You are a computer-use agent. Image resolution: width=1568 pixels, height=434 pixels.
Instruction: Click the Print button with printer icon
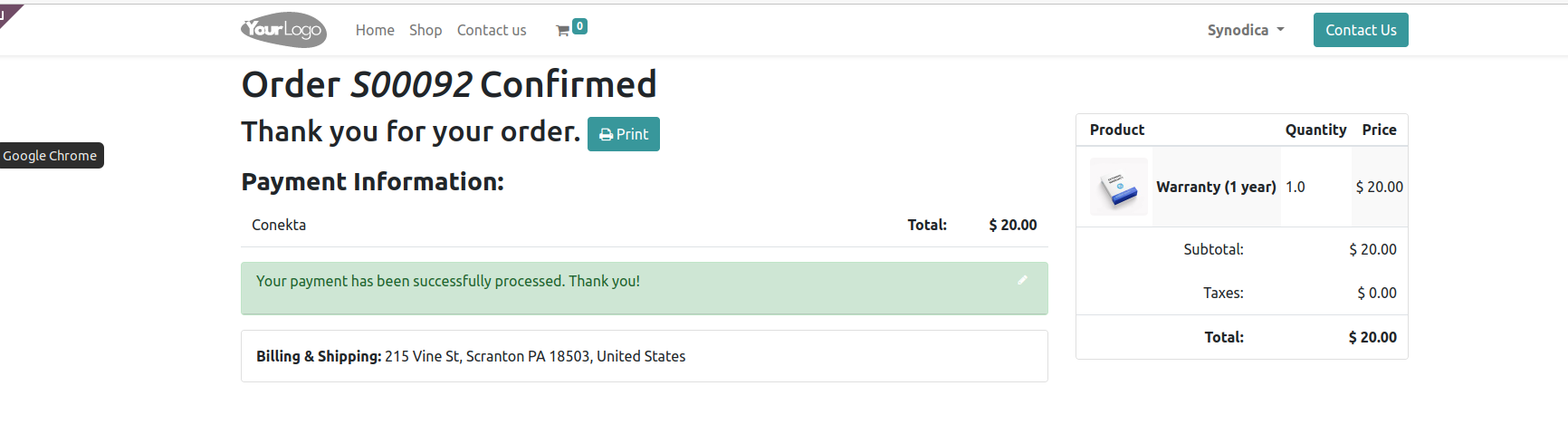[x=624, y=134]
